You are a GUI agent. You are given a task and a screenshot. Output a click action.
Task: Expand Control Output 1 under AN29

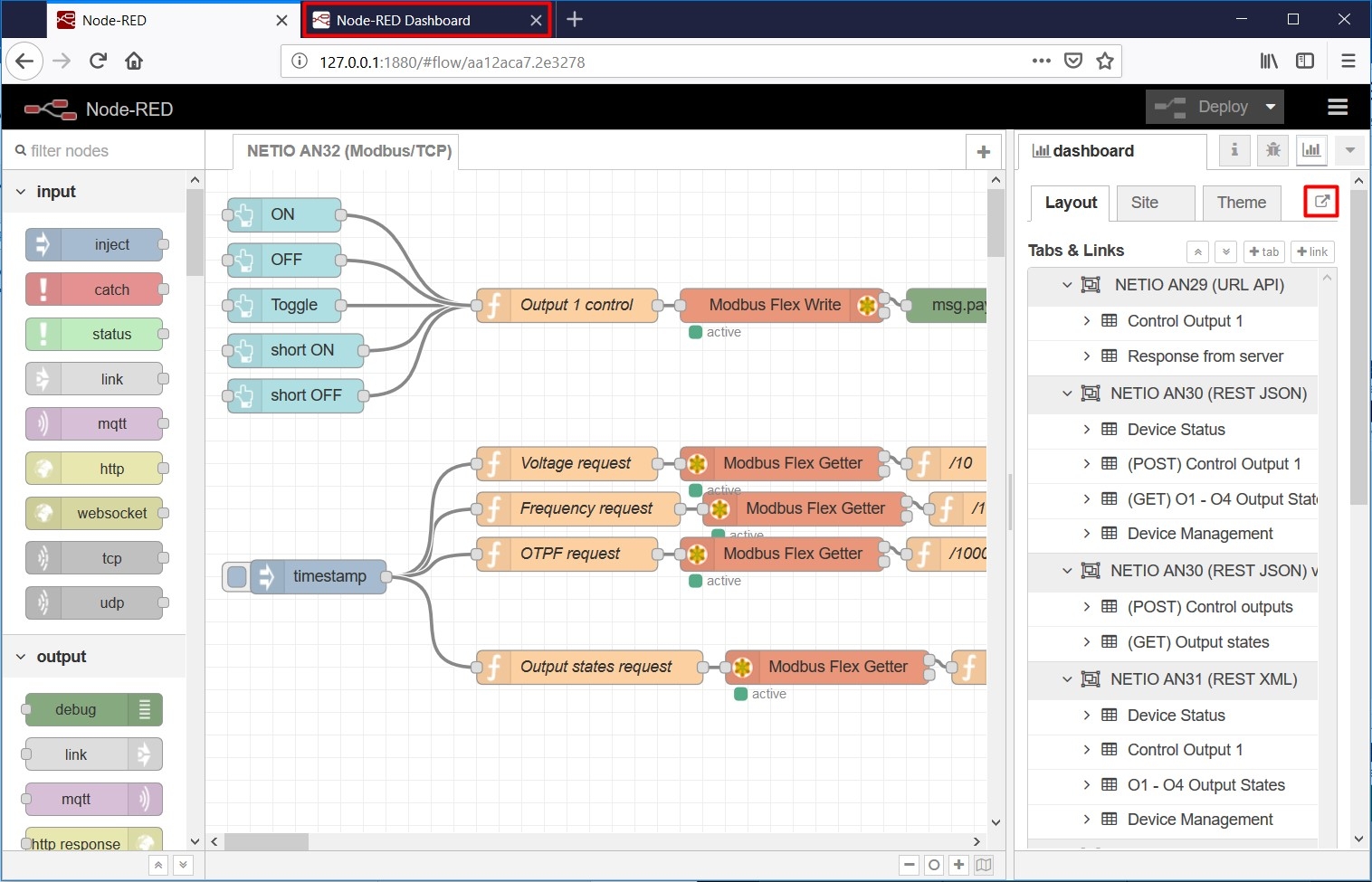(1087, 320)
